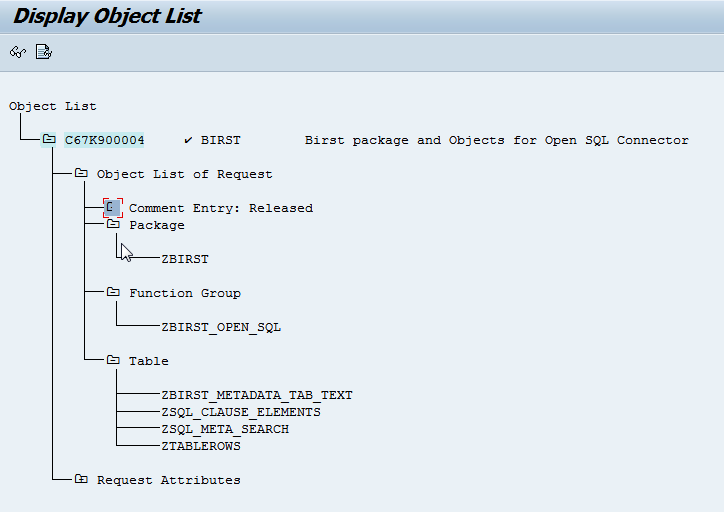Click the 'Comment Entry: Released' text
Image resolution: width=724 pixels, height=512 pixels.
[x=220, y=208]
